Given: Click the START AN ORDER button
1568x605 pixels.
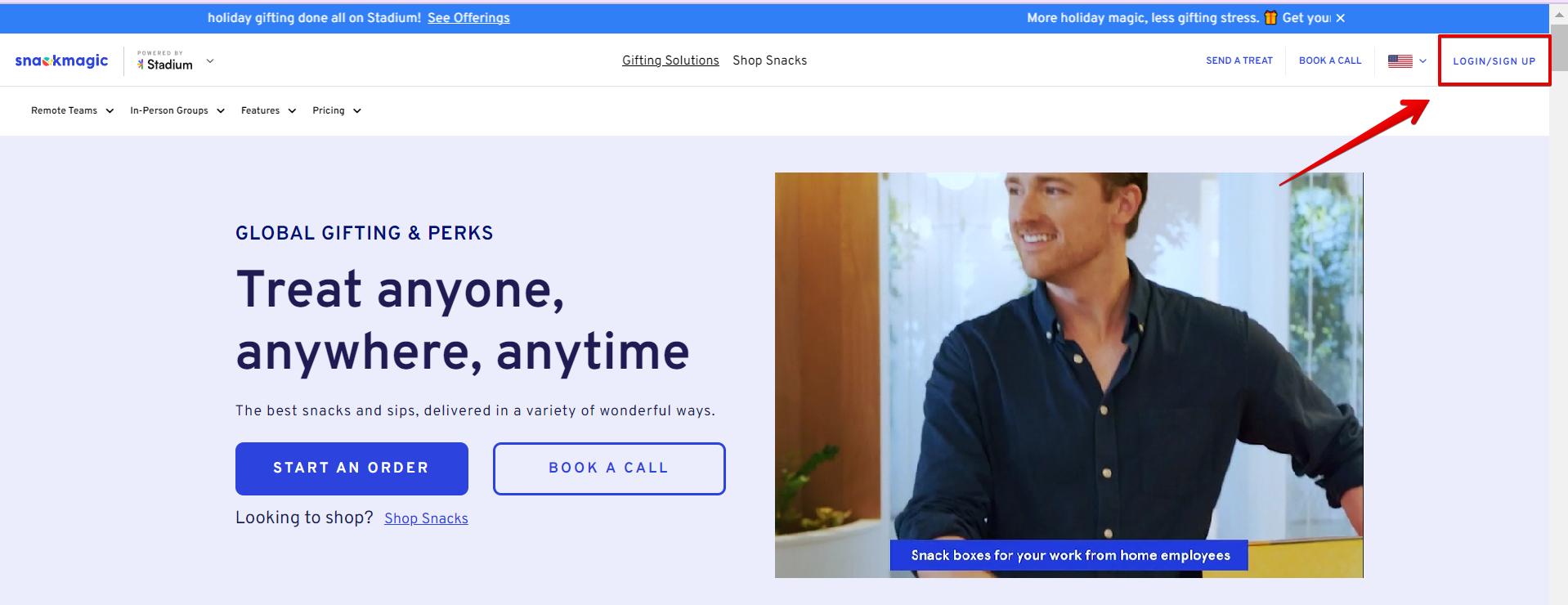Looking at the screenshot, I should [x=352, y=468].
